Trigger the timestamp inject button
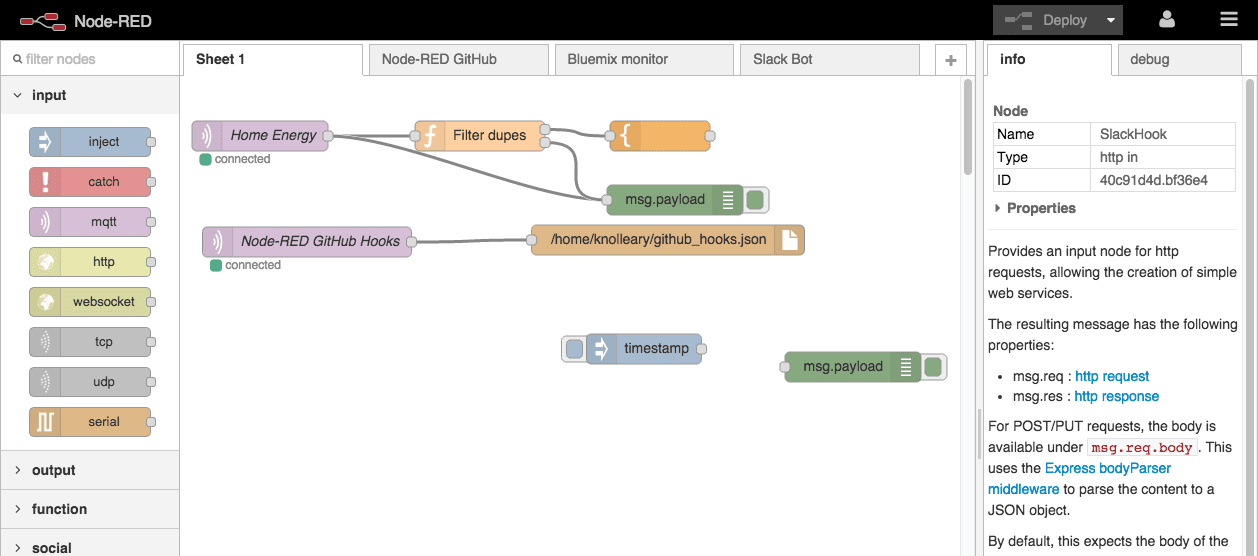This screenshot has height=556, width=1258. click(574, 349)
